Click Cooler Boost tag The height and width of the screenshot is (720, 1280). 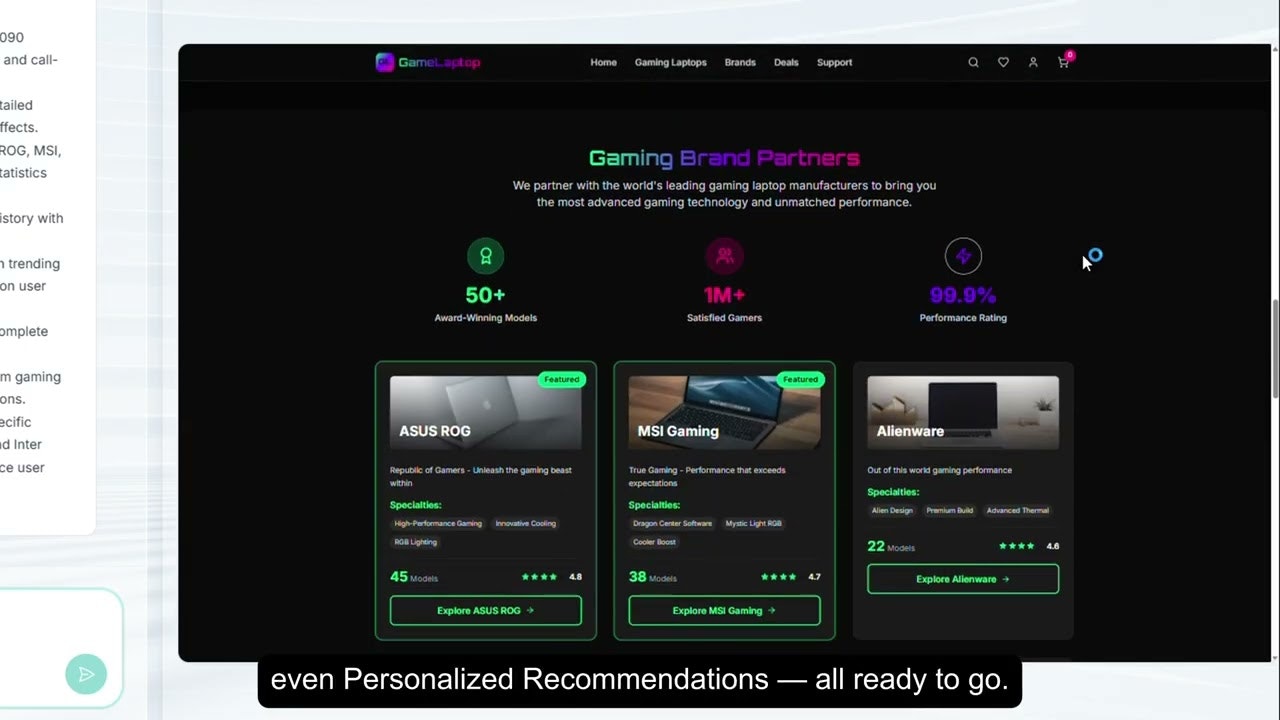coord(655,542)
